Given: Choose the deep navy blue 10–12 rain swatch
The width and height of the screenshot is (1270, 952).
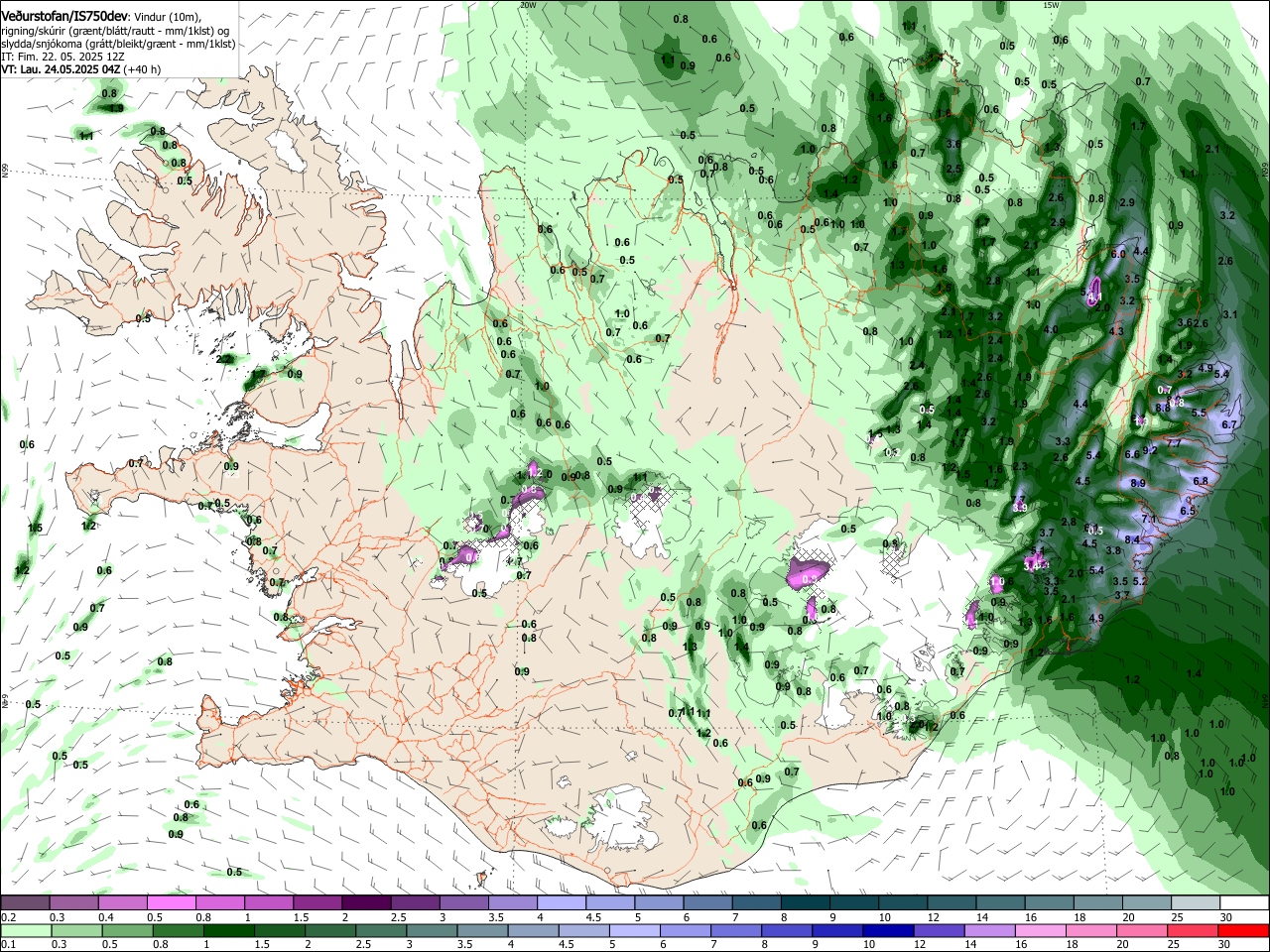Looking at the screenshot, I should click(888, 930).
